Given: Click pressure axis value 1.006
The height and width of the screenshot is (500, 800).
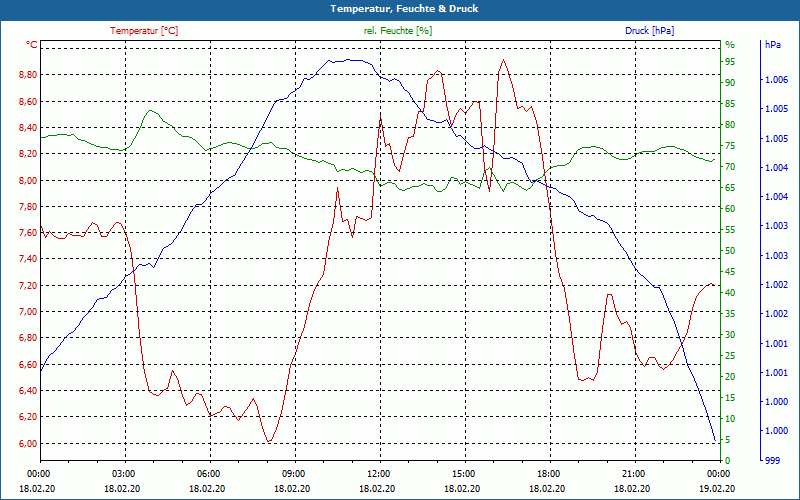Looking at the screenshot, I should pos(776,80).
